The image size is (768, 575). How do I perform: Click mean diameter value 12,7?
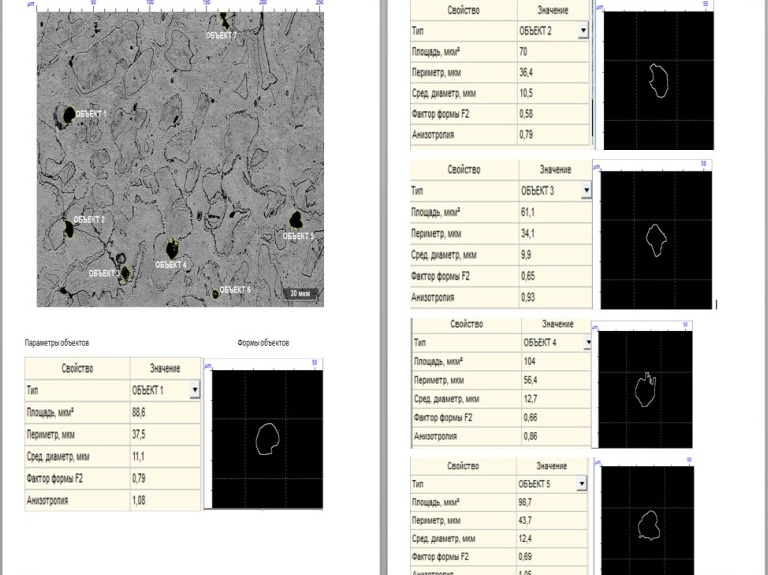tap(530, 399)
